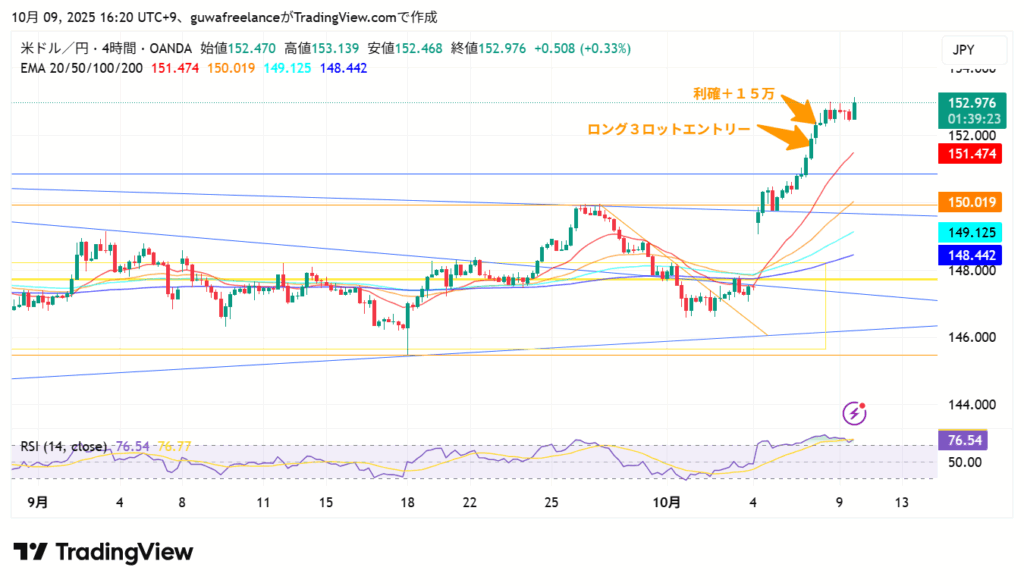This screenshot has height=586, width=1024.
Task: Select the red 151.474 EMA price tag
Action: click(x=969, y=153)
